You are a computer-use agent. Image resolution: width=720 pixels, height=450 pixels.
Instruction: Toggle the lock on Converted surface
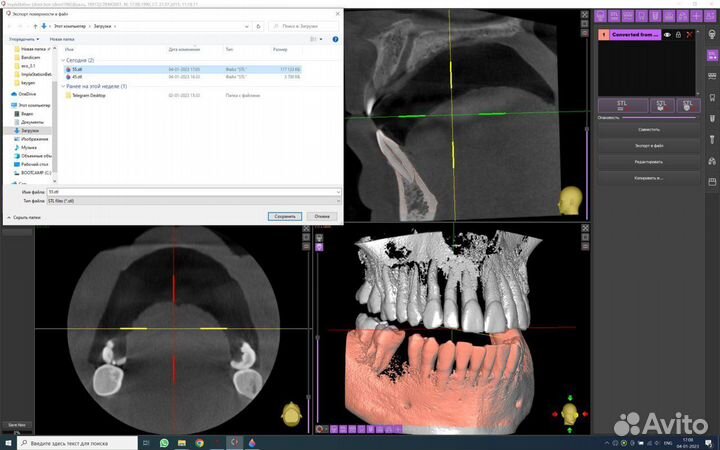click(x=678, y=35)
